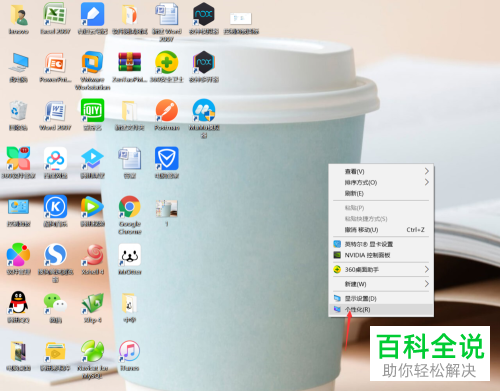Open the Control Panel icon
Viewport: 500px width, 391px height.
coord(18,207)
